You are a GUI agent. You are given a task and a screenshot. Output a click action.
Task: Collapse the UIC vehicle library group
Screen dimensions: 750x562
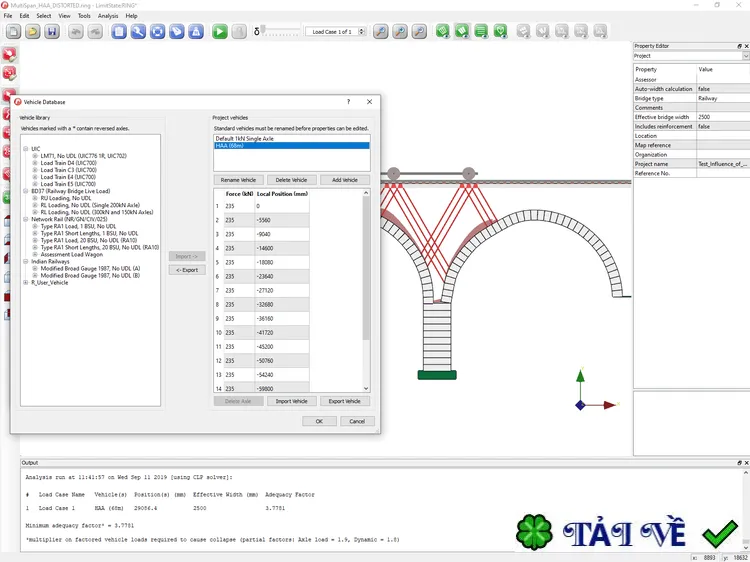26,149
